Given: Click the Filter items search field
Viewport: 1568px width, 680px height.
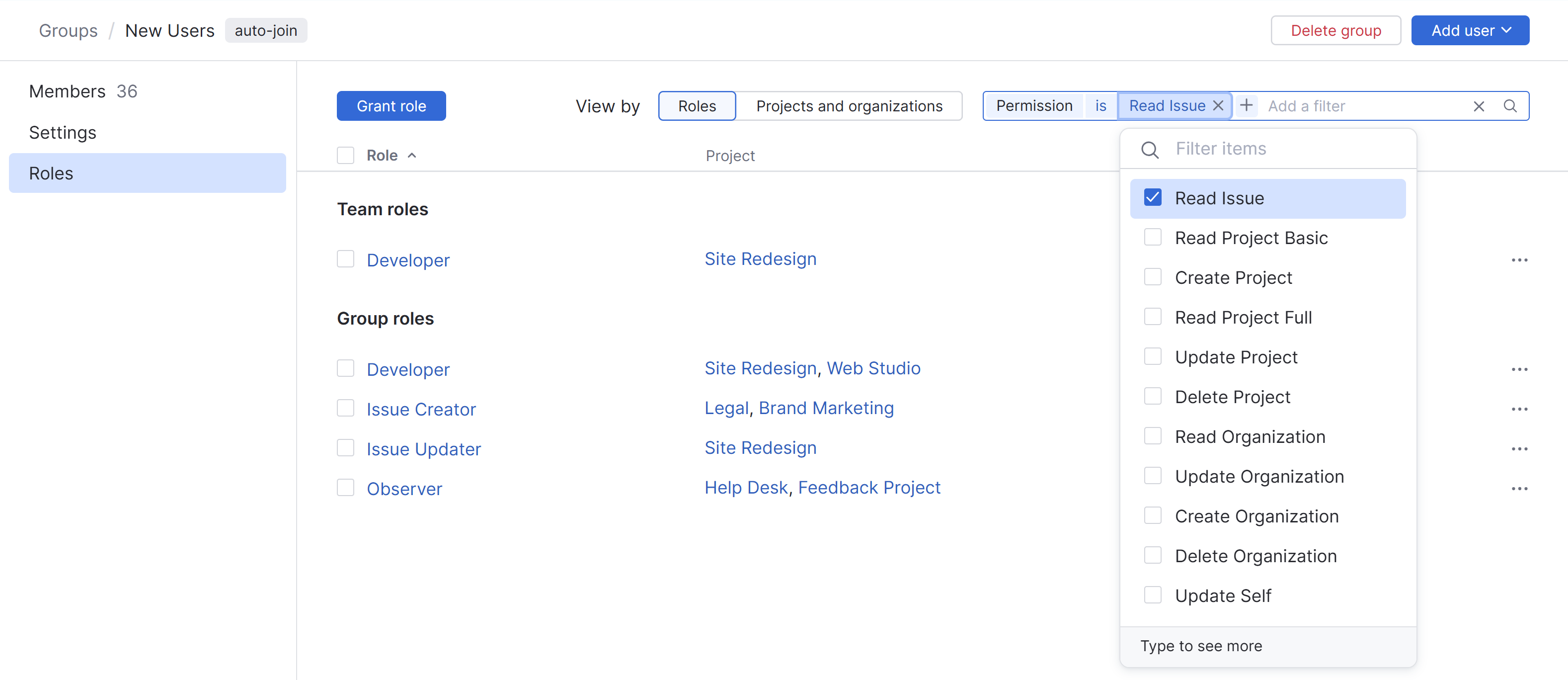Looking at the screenshot, I should click(1278, 149).
